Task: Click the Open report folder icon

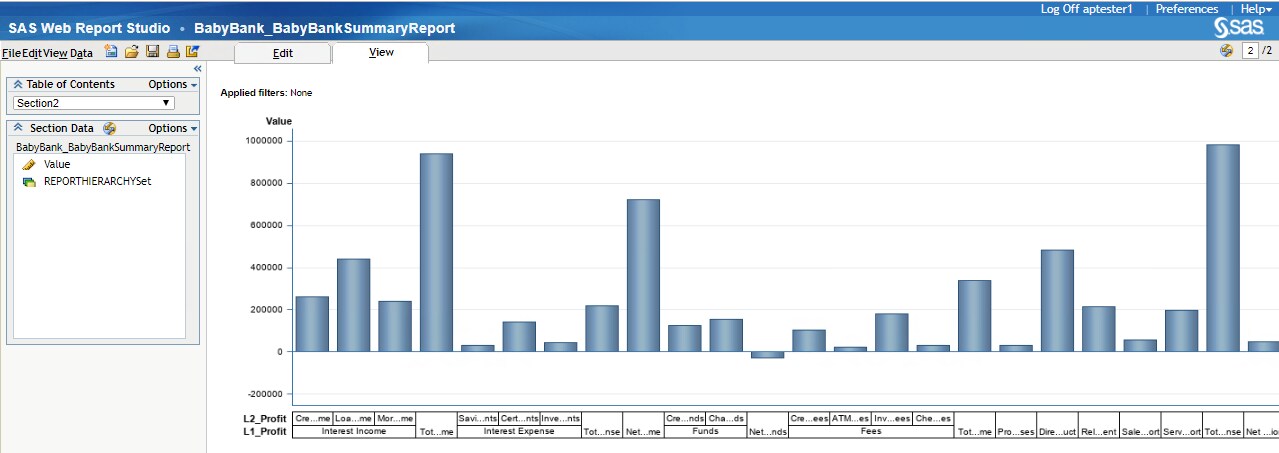Action: coord(131,52)
